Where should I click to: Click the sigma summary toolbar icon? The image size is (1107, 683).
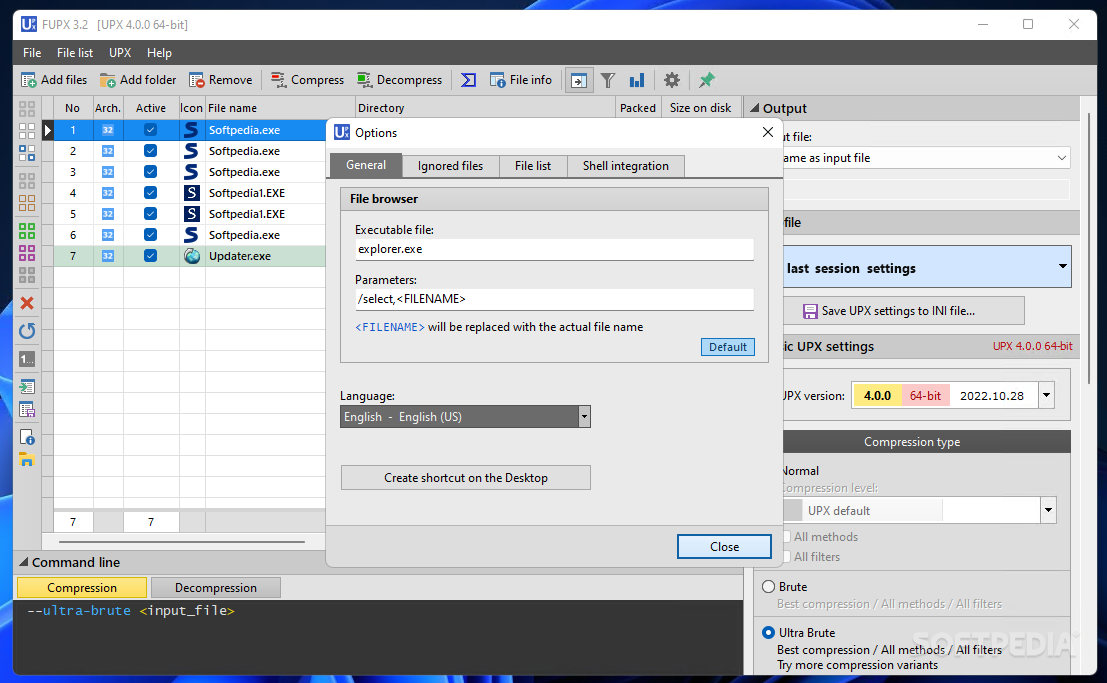click(468, 80)
